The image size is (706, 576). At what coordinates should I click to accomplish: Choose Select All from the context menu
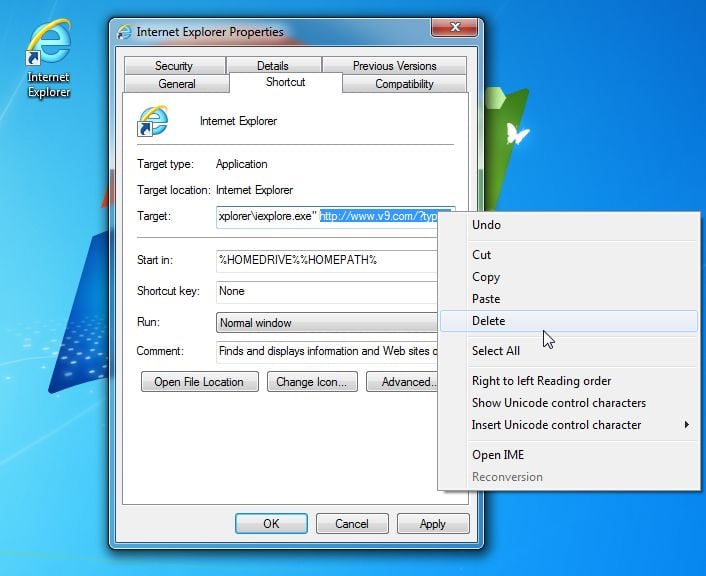569,351
